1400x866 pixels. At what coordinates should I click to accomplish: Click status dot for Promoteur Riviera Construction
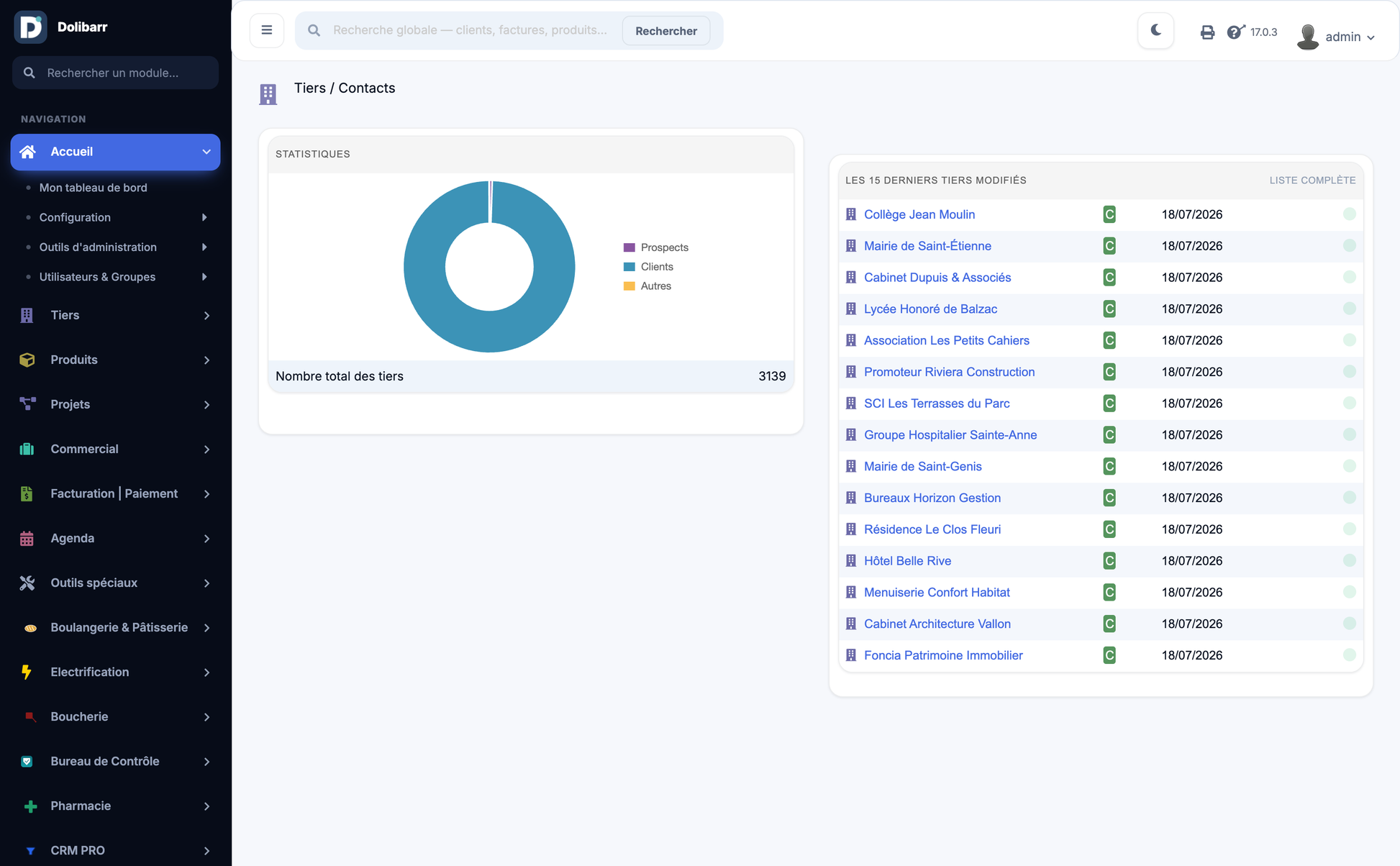coord(1349,372)
